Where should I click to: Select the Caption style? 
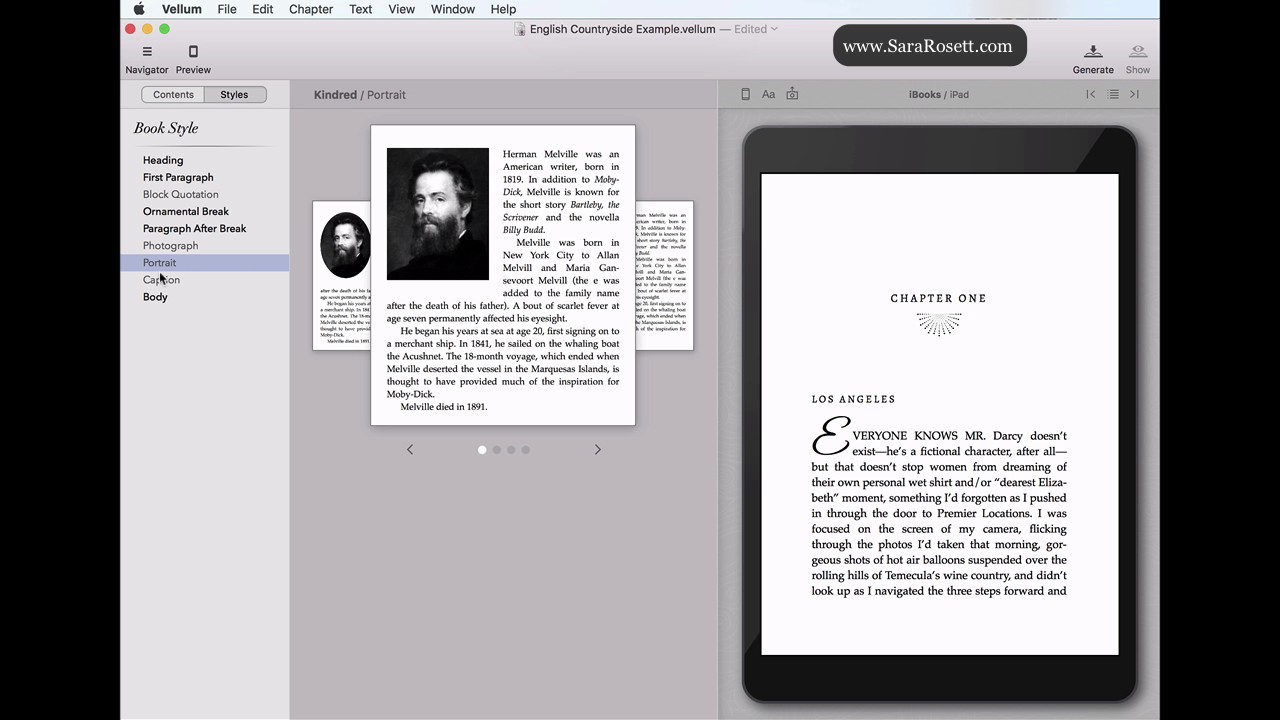point(161,280)
